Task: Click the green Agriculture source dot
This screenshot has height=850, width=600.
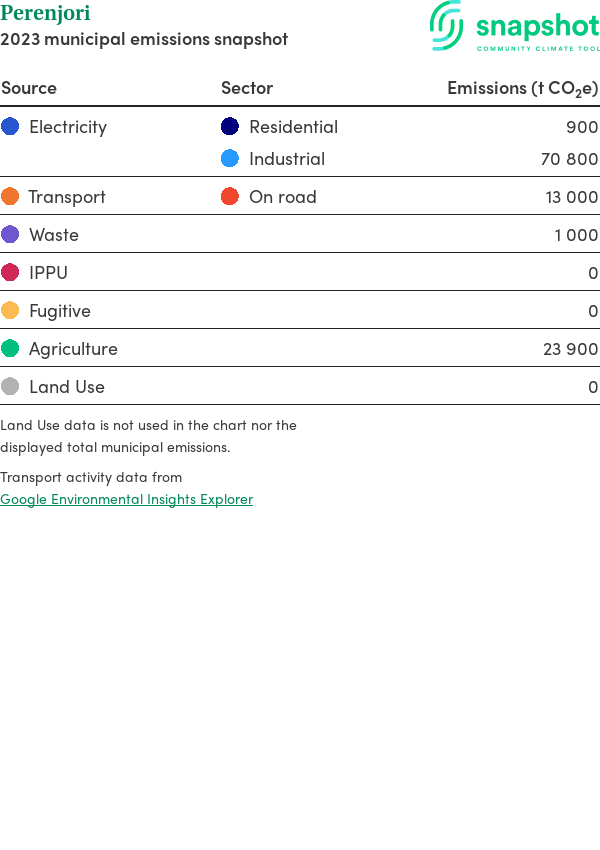Action: pyautogui.click(x=10, y=348)
